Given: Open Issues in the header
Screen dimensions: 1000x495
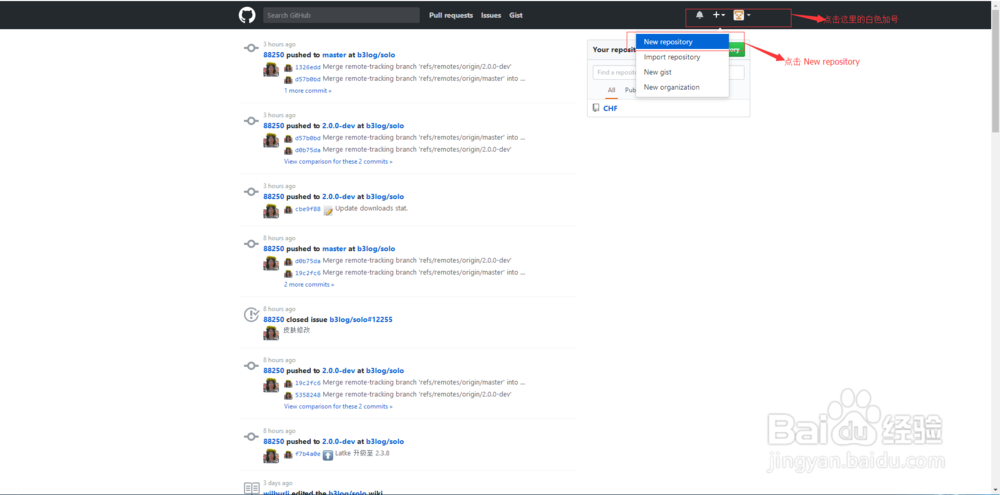Looking at the screenshot, I should coord(491,15).
